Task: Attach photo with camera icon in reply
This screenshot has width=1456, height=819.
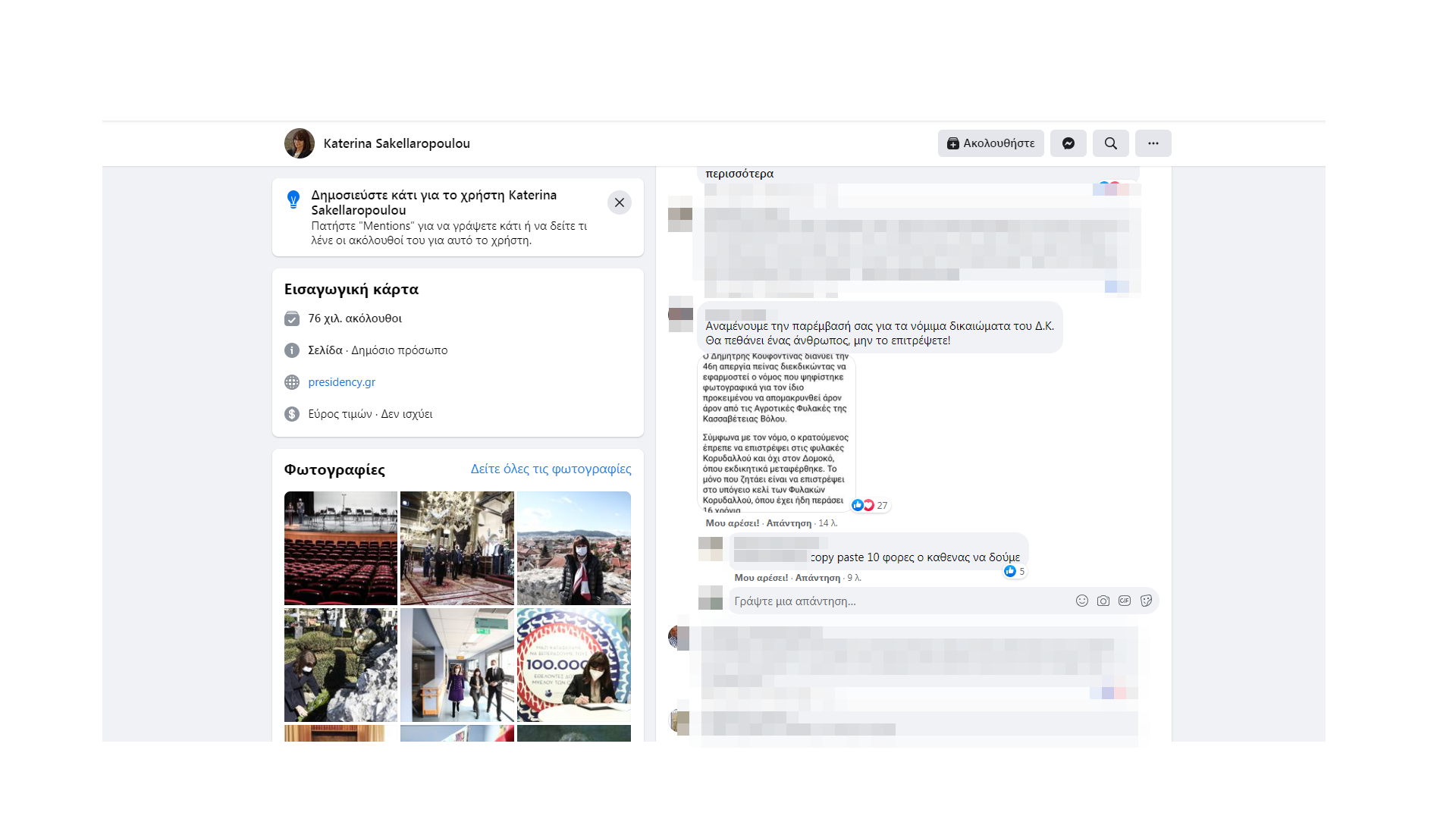Action: [1103, 601]
